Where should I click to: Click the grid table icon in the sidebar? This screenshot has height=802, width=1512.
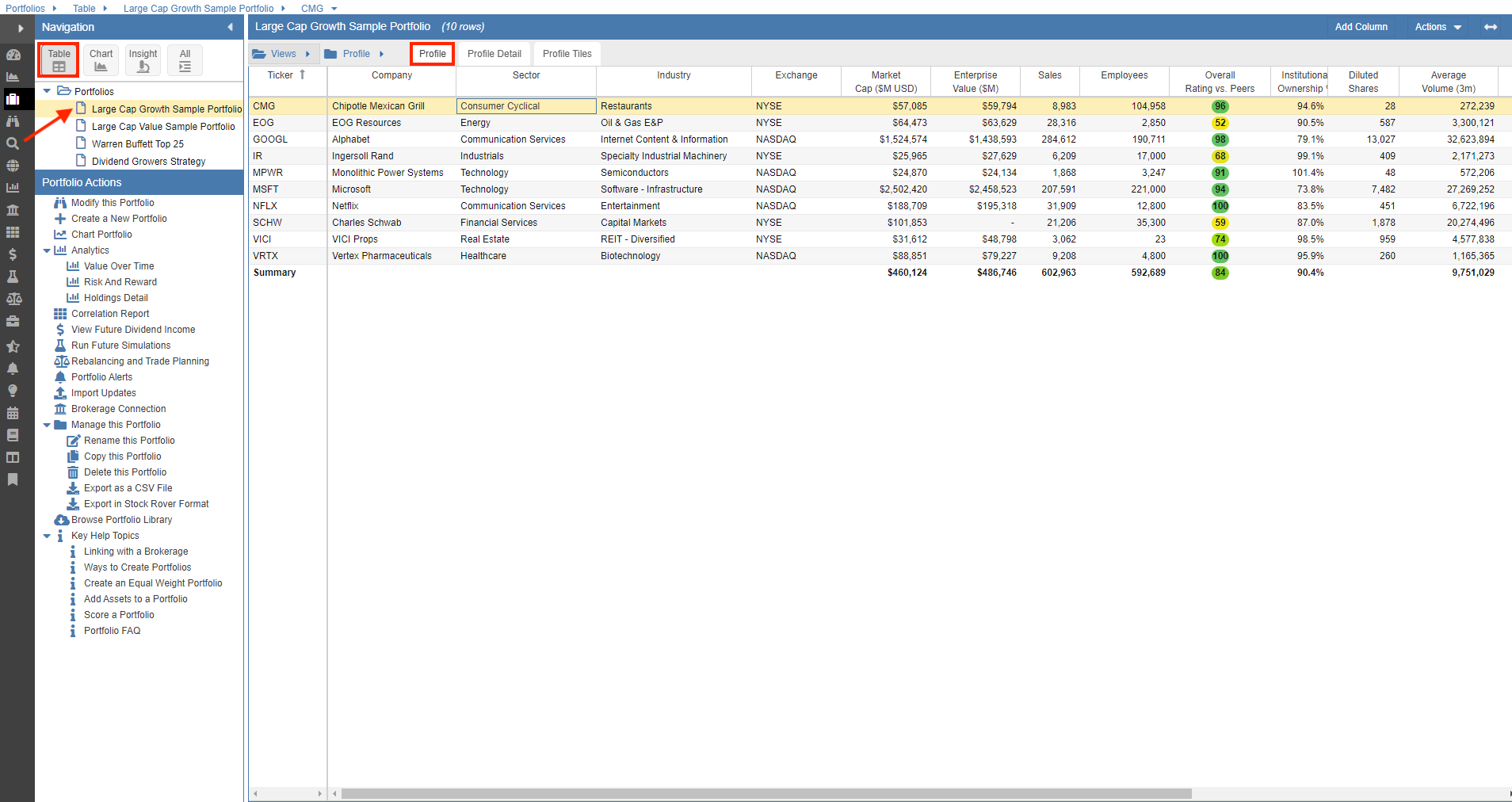click(x=13, y=232)
